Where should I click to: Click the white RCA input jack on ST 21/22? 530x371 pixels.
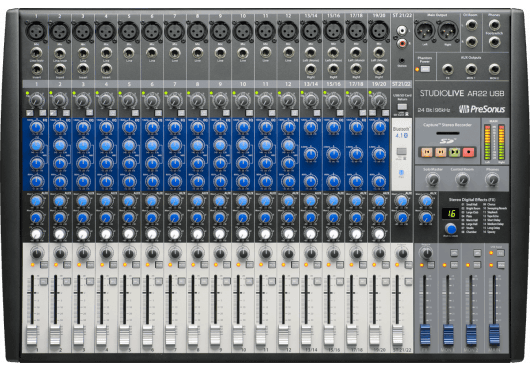(x=402, y=31)
